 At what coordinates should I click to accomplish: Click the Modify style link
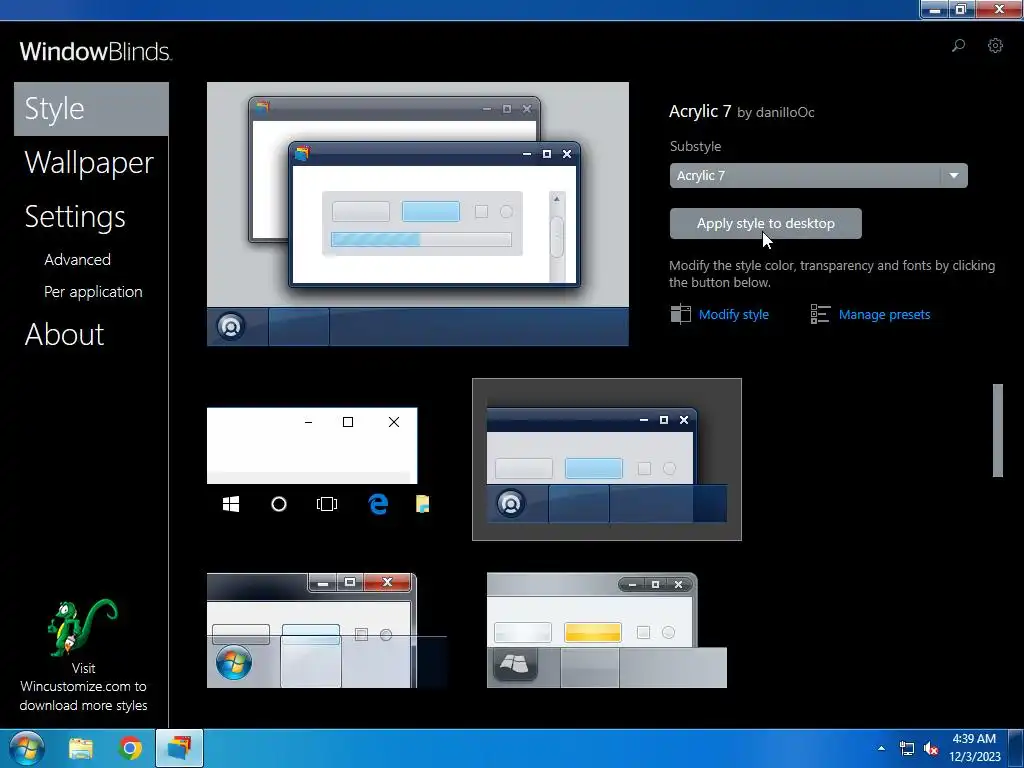click(733, 315)
